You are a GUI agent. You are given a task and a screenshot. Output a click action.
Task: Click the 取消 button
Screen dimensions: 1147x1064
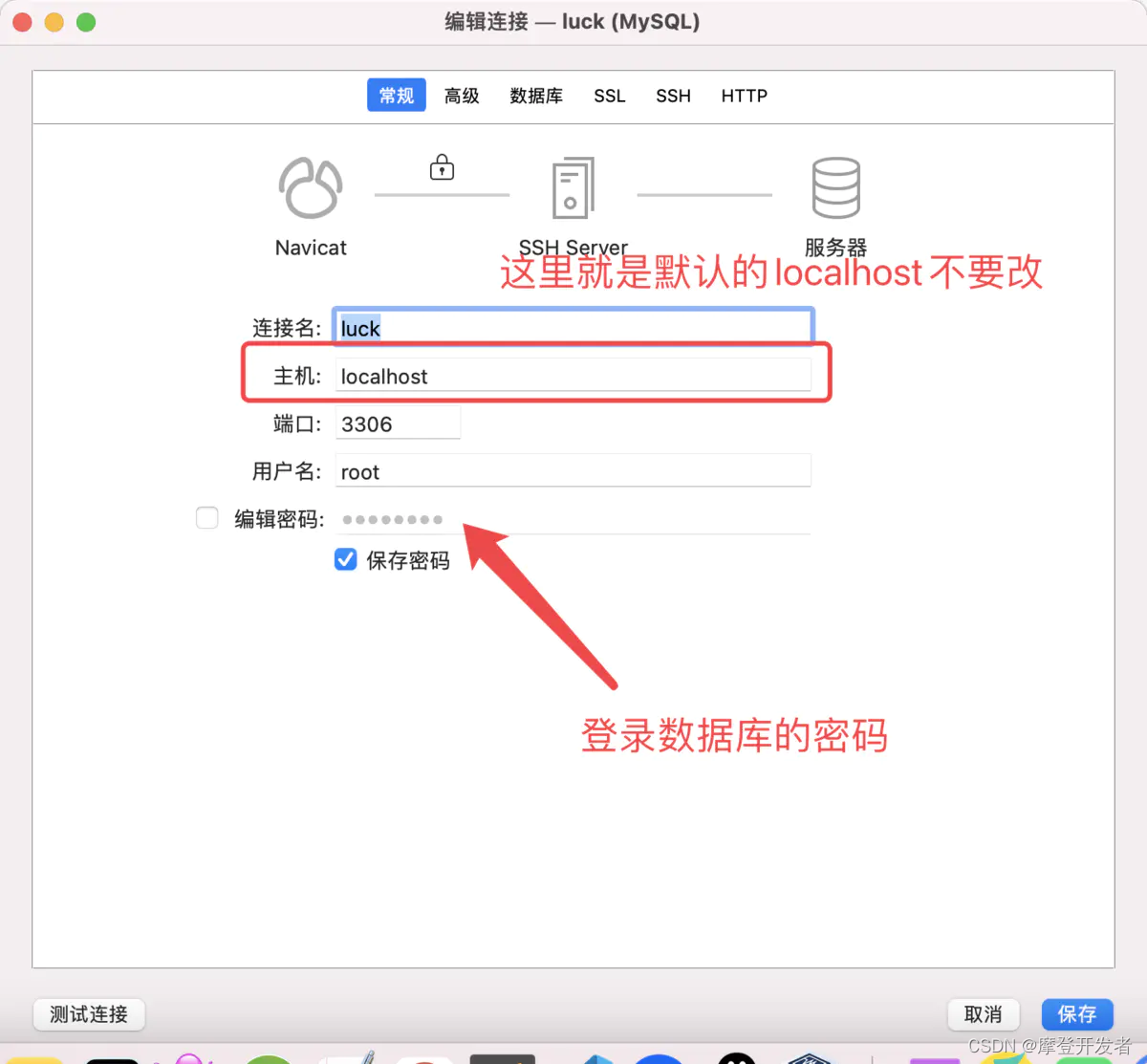(984, 1014)
